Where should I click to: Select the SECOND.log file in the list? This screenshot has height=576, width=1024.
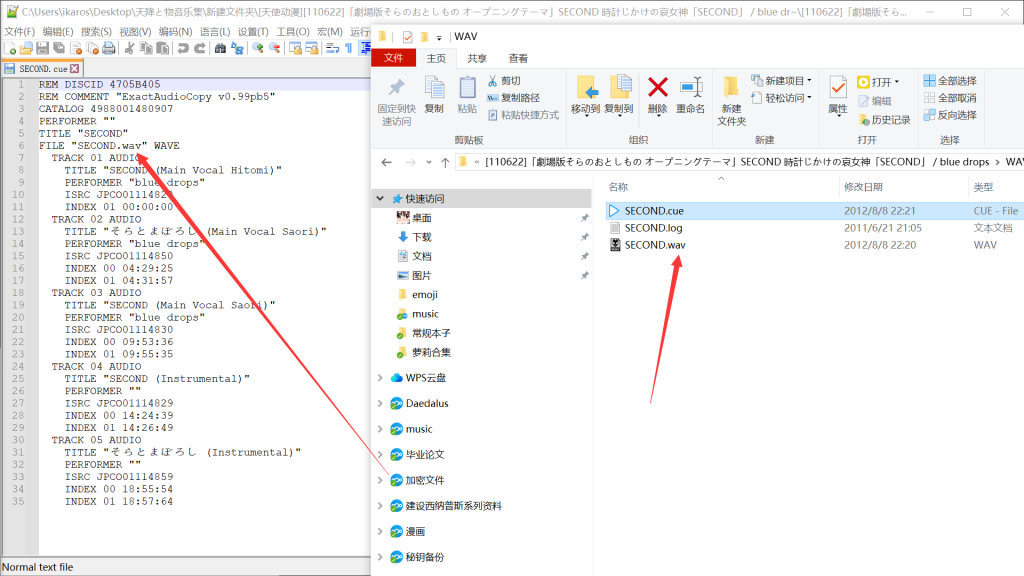click(653, 228)
